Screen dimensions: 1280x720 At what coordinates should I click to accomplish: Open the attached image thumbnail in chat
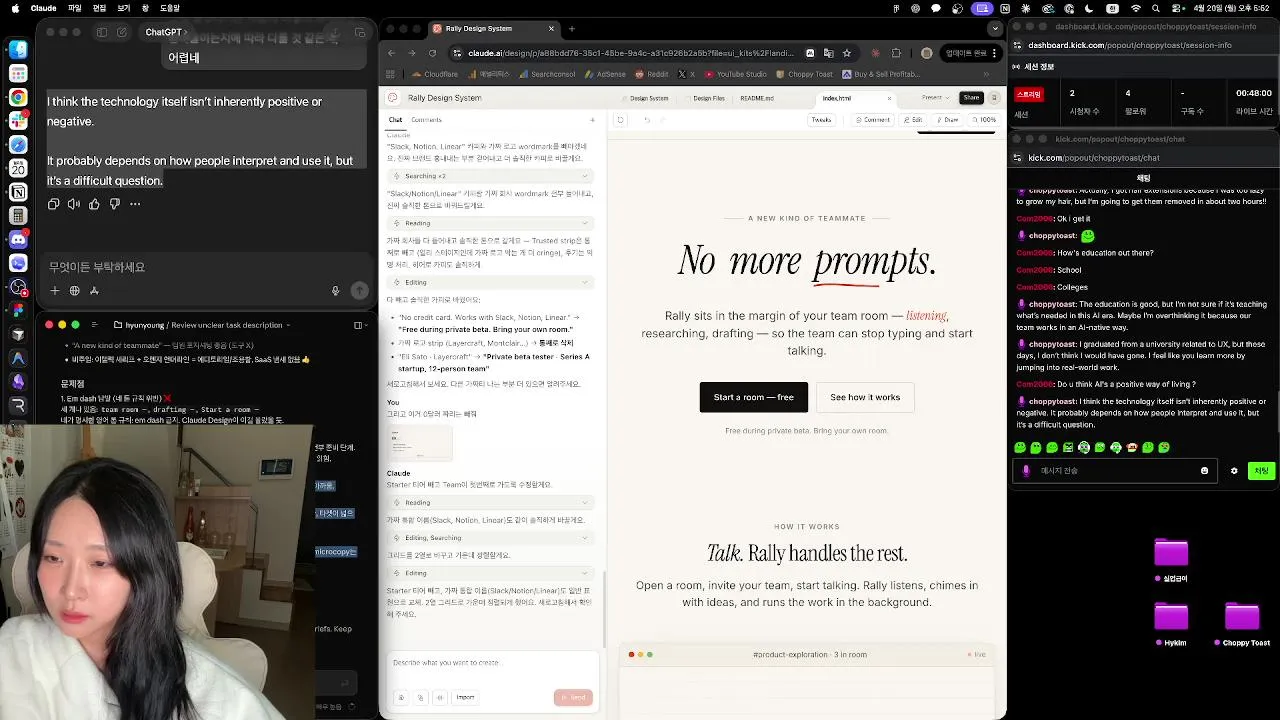pos(419,442)
